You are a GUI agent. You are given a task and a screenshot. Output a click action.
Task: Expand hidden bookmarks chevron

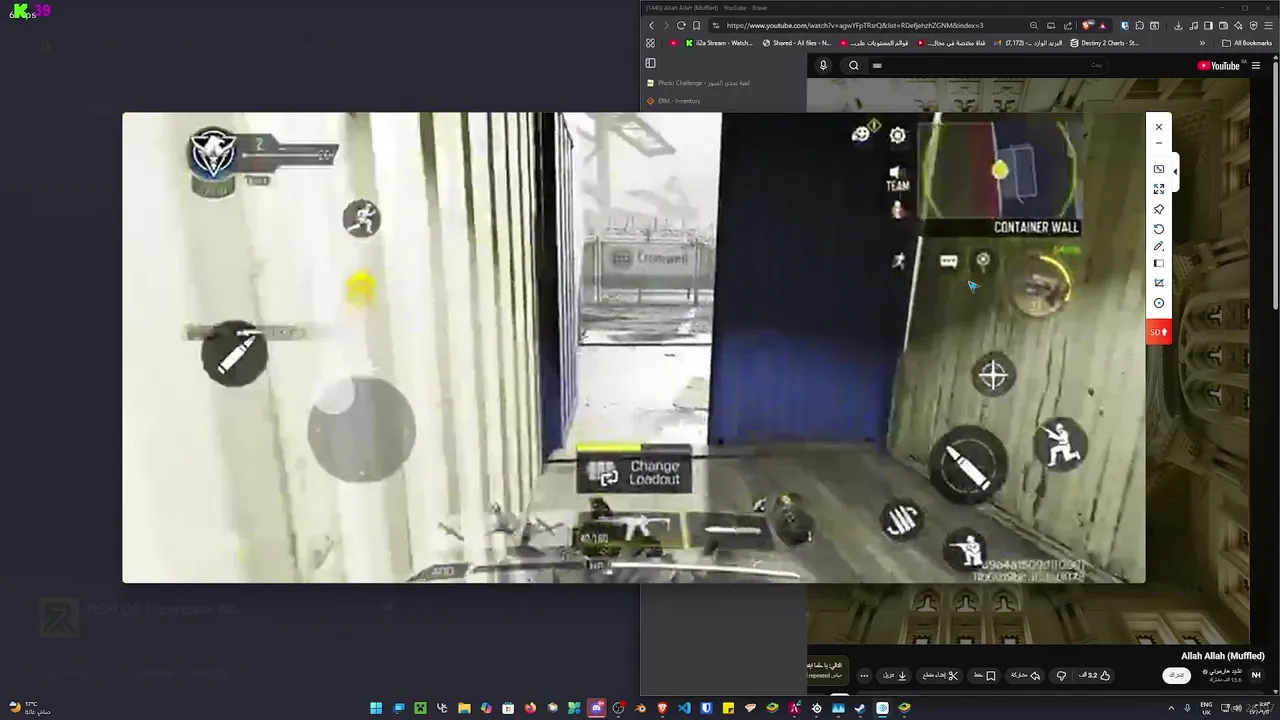(x=1202, y=43)
